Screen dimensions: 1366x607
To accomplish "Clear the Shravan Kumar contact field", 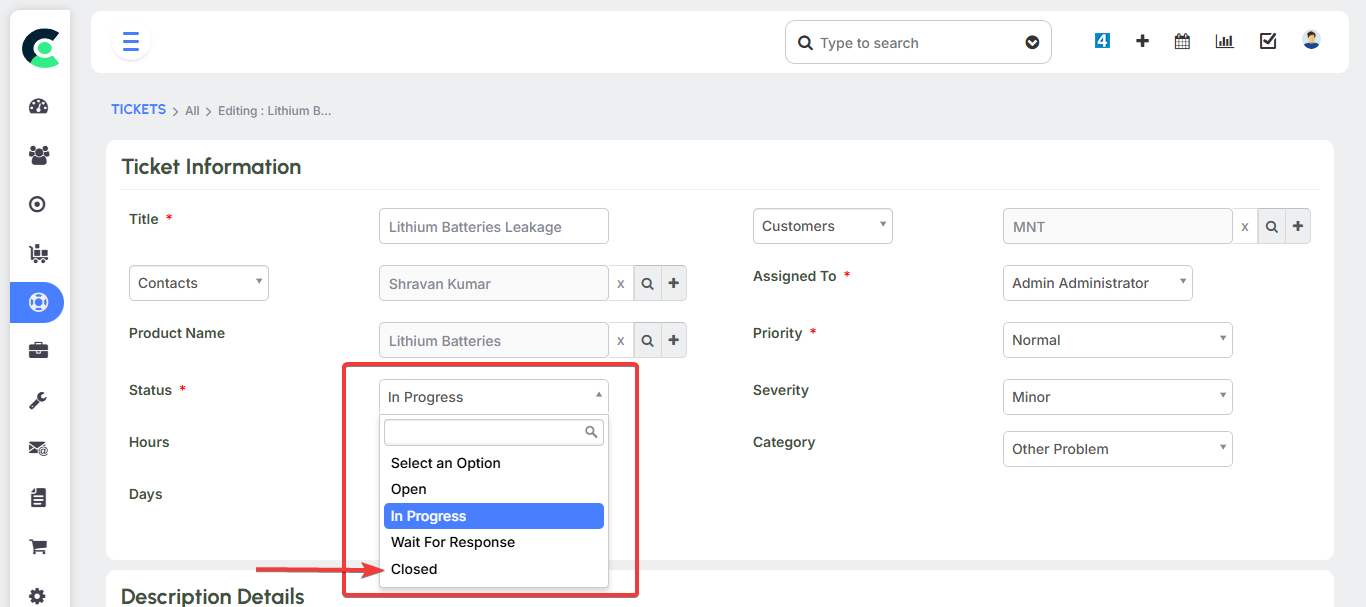I will (620, 284).
